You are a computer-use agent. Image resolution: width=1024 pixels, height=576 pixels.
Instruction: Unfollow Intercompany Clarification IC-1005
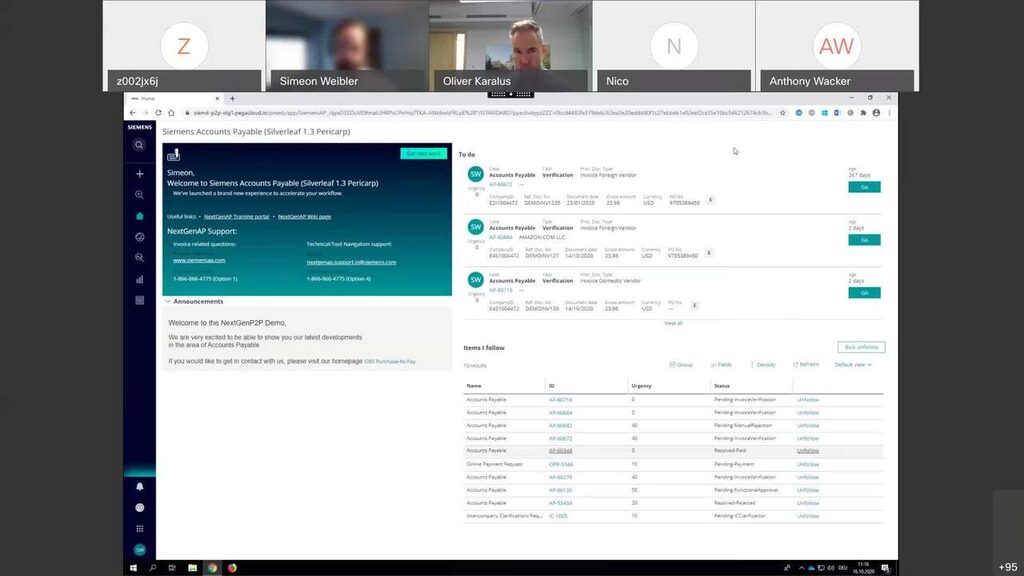(x=806, y=516)
